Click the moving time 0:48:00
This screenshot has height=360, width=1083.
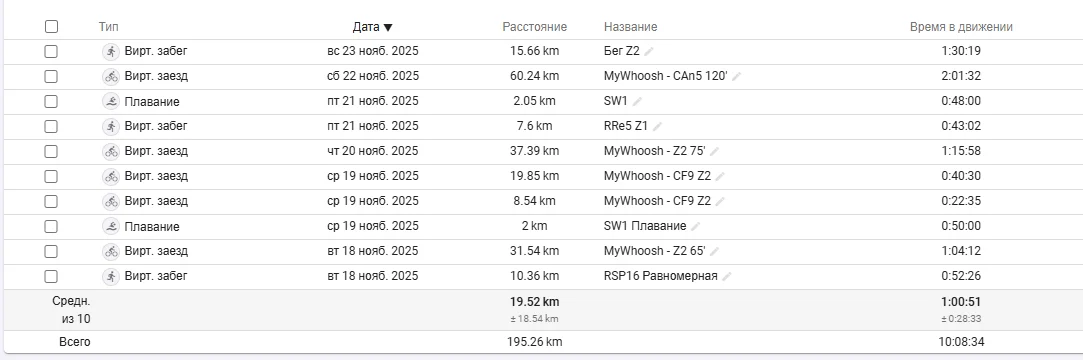coord(961,101)
